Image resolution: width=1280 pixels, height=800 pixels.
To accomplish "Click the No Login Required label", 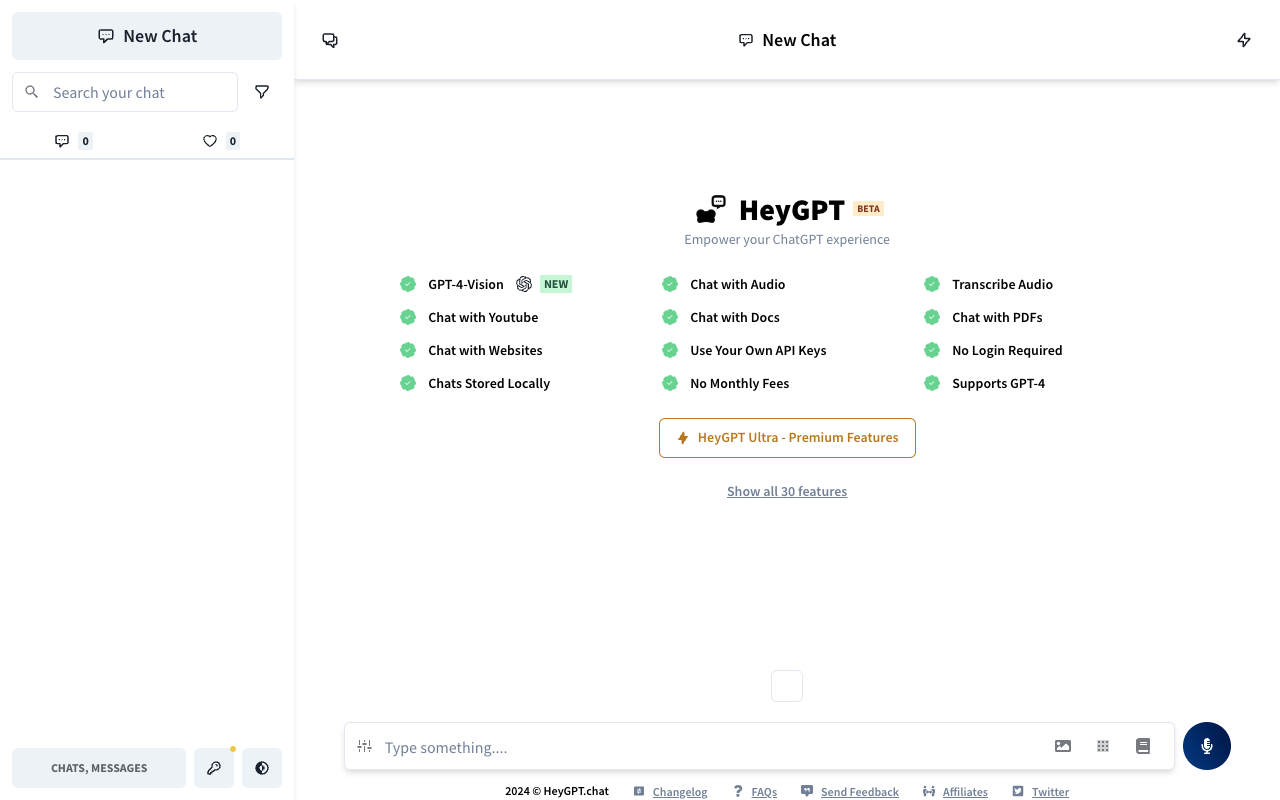I will click(1007, 350).
